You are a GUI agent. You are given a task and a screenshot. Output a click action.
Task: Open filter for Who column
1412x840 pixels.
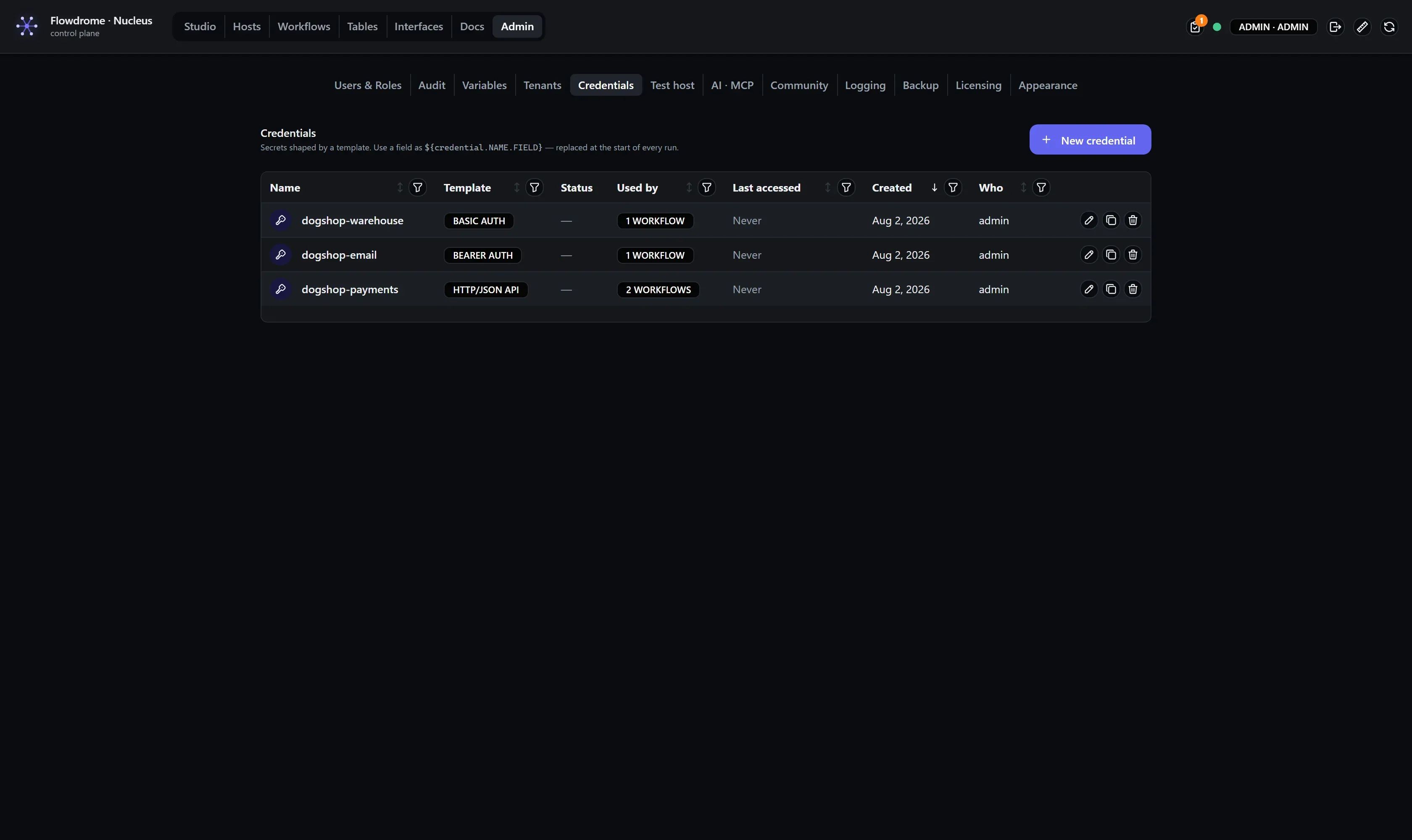pyautogui.click(x=1041, y=187)
